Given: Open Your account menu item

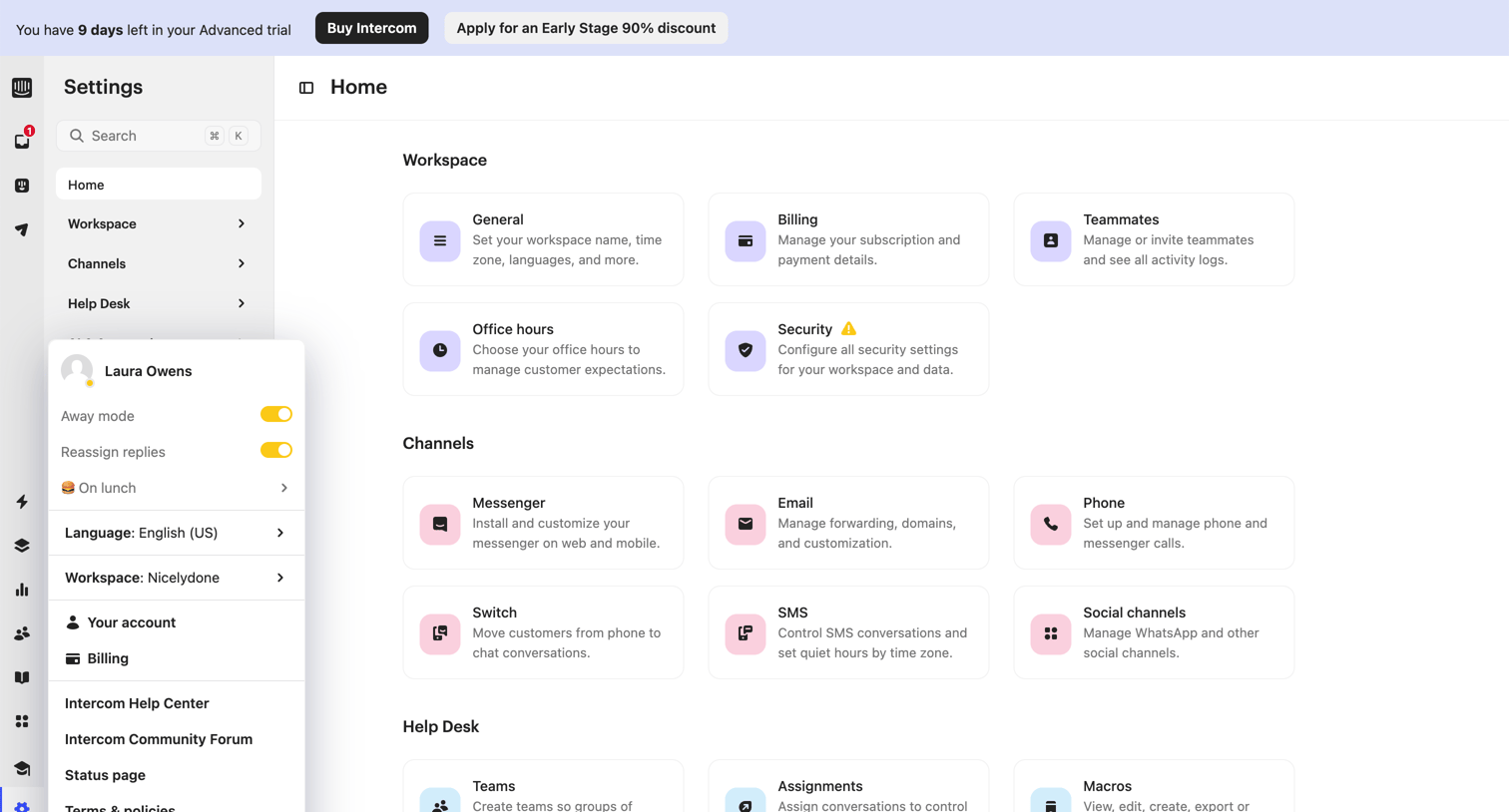Looking at the screenshot, I should (x=176, y=622).
